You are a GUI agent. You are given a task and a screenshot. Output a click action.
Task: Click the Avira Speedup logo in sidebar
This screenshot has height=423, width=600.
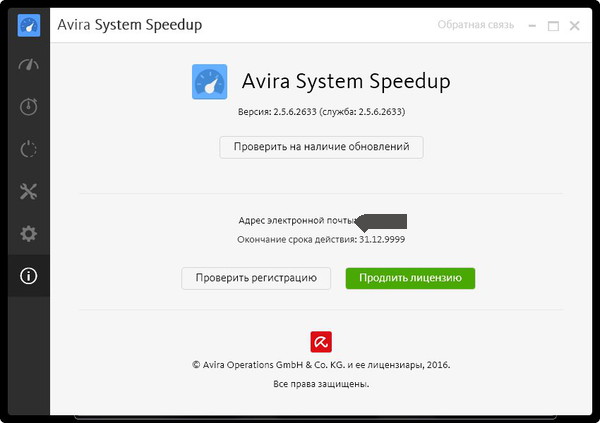click(28, 24)
